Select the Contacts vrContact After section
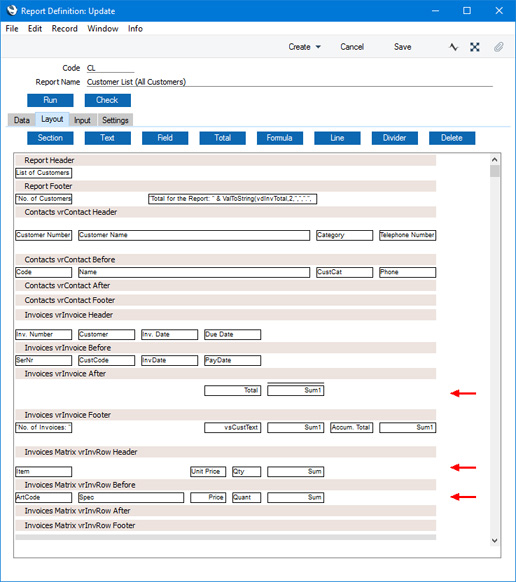Viewport: 516px width, 582px height. (x=225, y=286)
